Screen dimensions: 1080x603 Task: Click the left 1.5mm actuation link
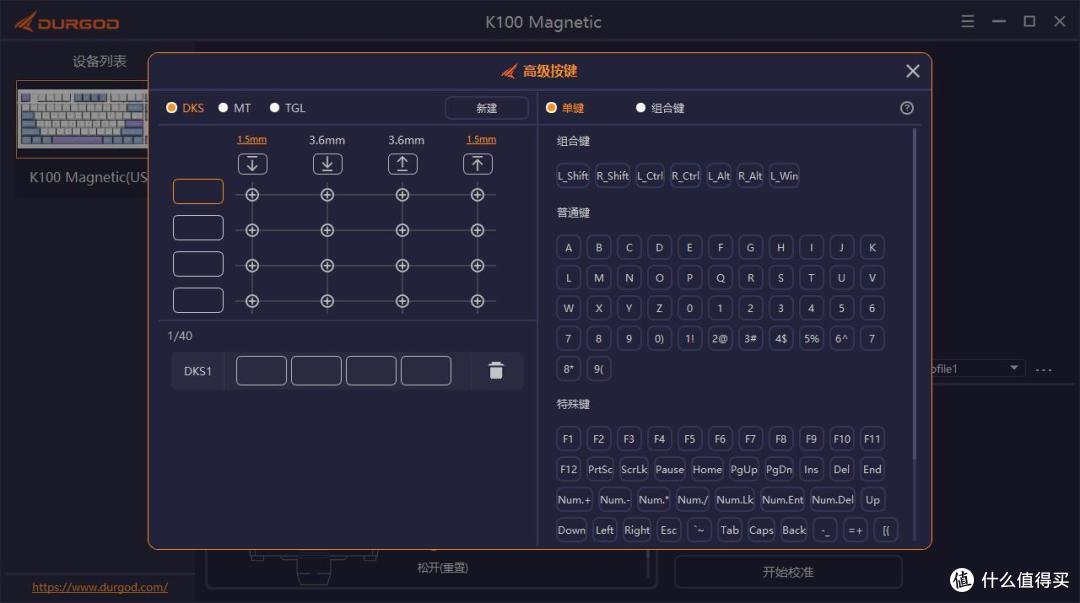point(252,139)
